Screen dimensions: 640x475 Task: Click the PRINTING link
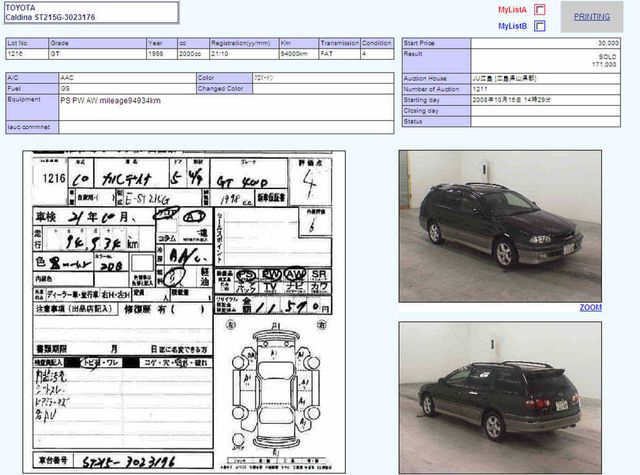pyautogui.click(x=592, y=17)
